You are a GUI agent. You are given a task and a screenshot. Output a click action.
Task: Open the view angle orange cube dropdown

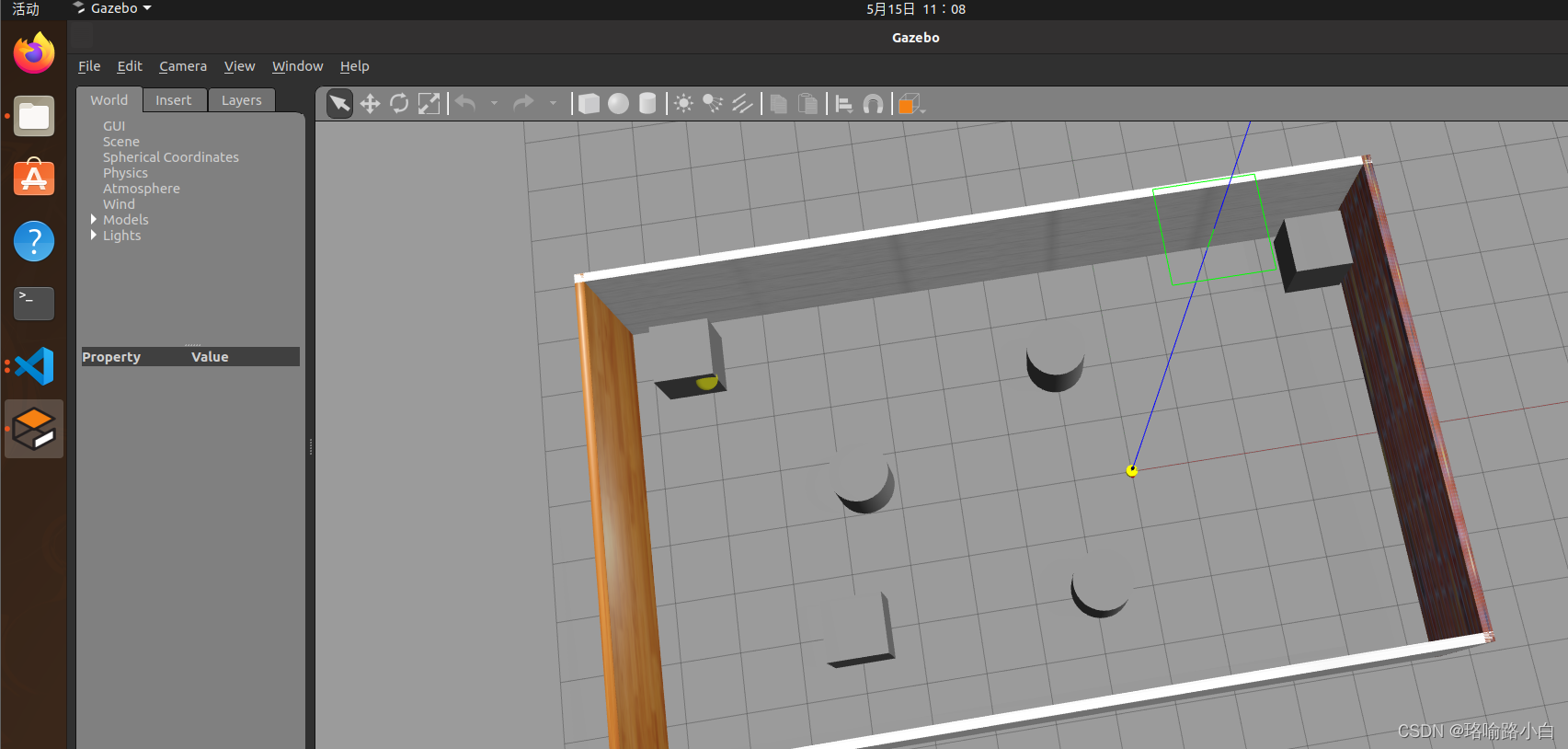(910, 104)
